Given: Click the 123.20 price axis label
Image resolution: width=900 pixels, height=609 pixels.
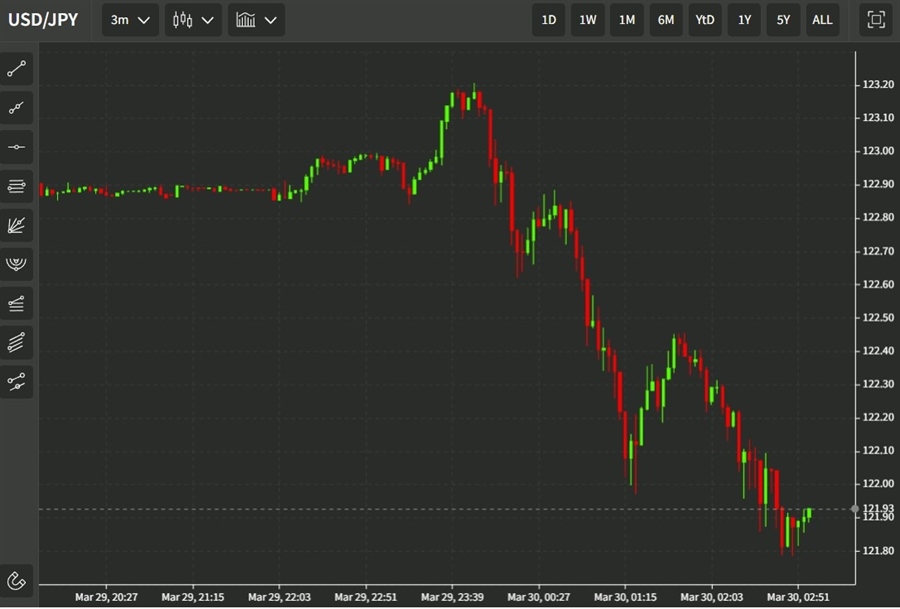Looking at the screenshot, I should pyautogui.click(x=878, y=85).
